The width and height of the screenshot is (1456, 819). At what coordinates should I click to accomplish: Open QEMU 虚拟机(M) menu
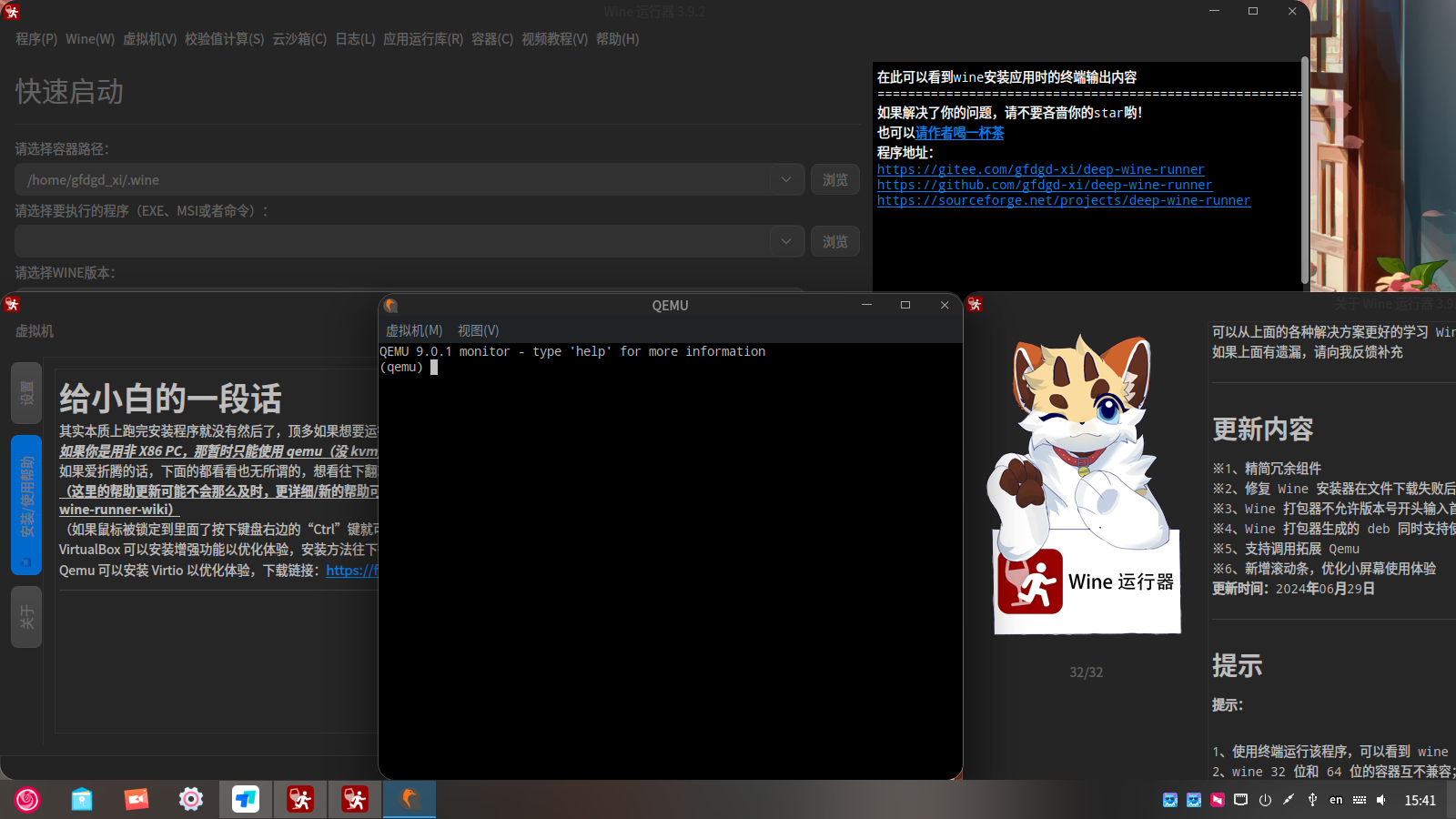pyautogui.click(x=414, y=331)
